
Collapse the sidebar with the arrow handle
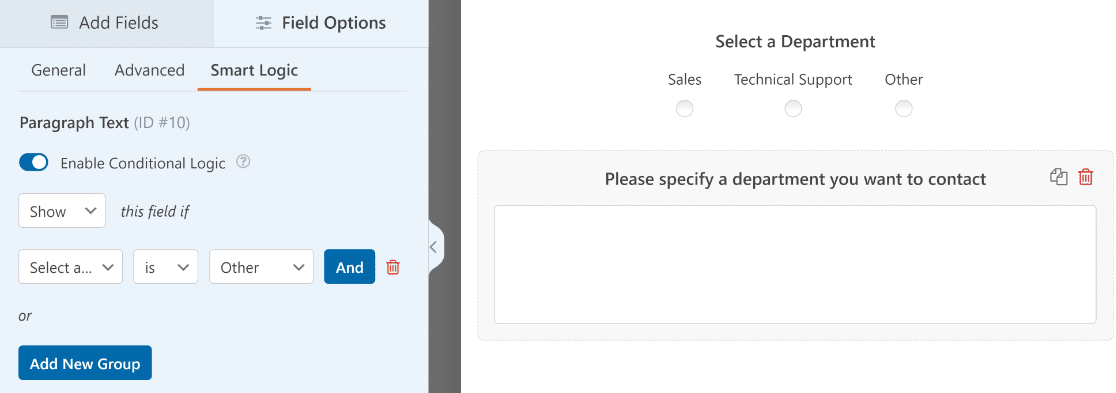433,247
